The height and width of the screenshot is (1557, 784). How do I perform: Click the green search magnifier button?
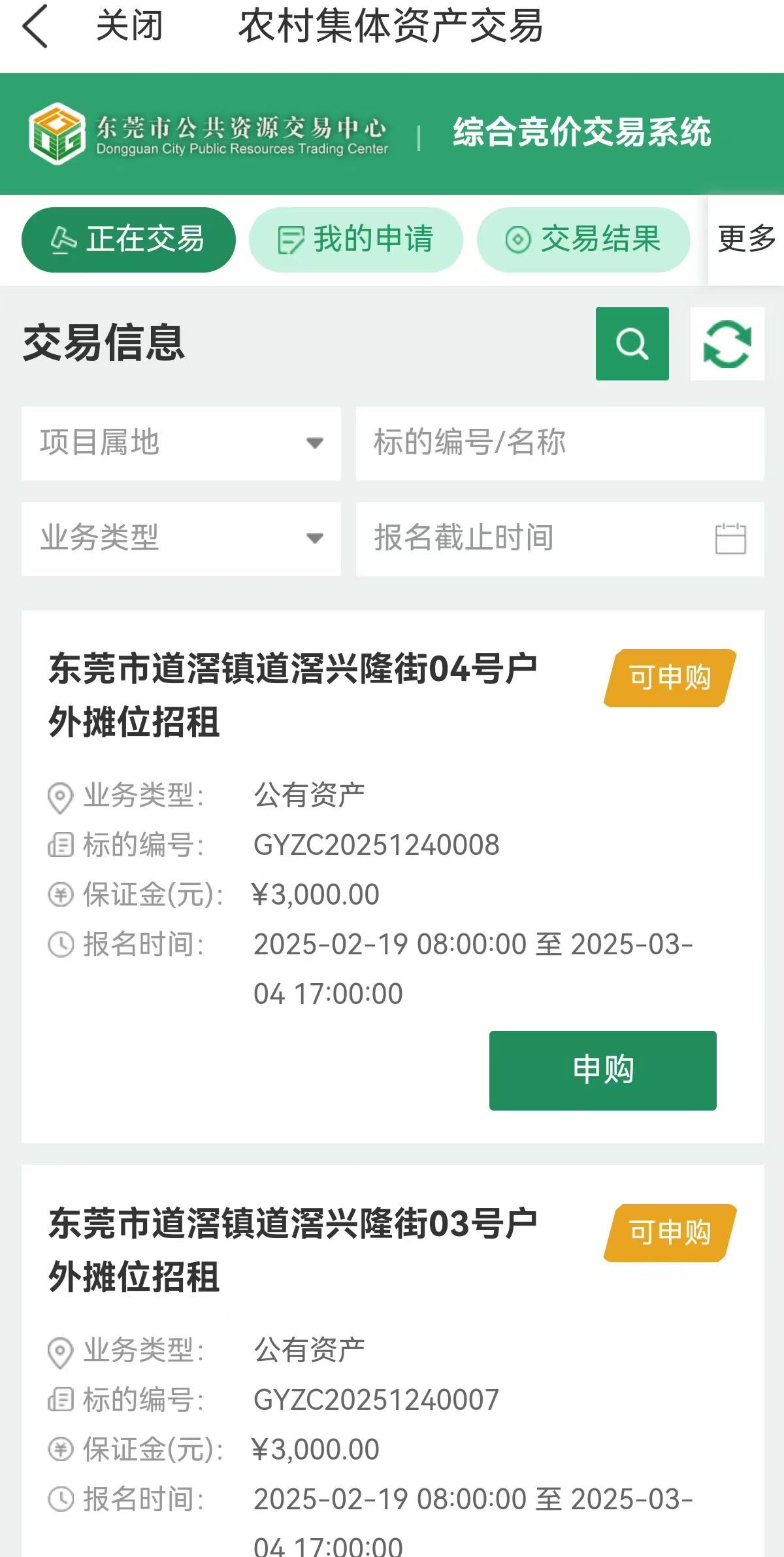click(632, 344)
